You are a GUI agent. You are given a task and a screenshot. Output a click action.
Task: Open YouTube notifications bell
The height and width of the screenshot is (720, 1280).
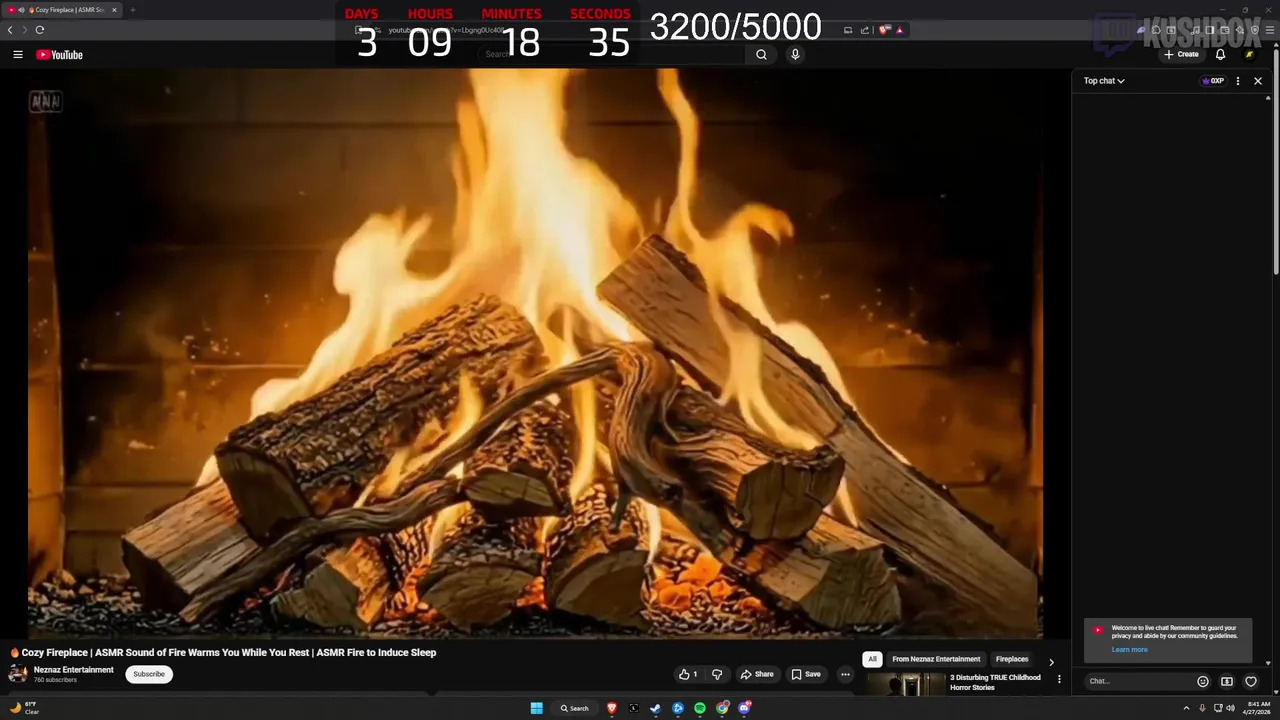click(x=1220, y=55)
